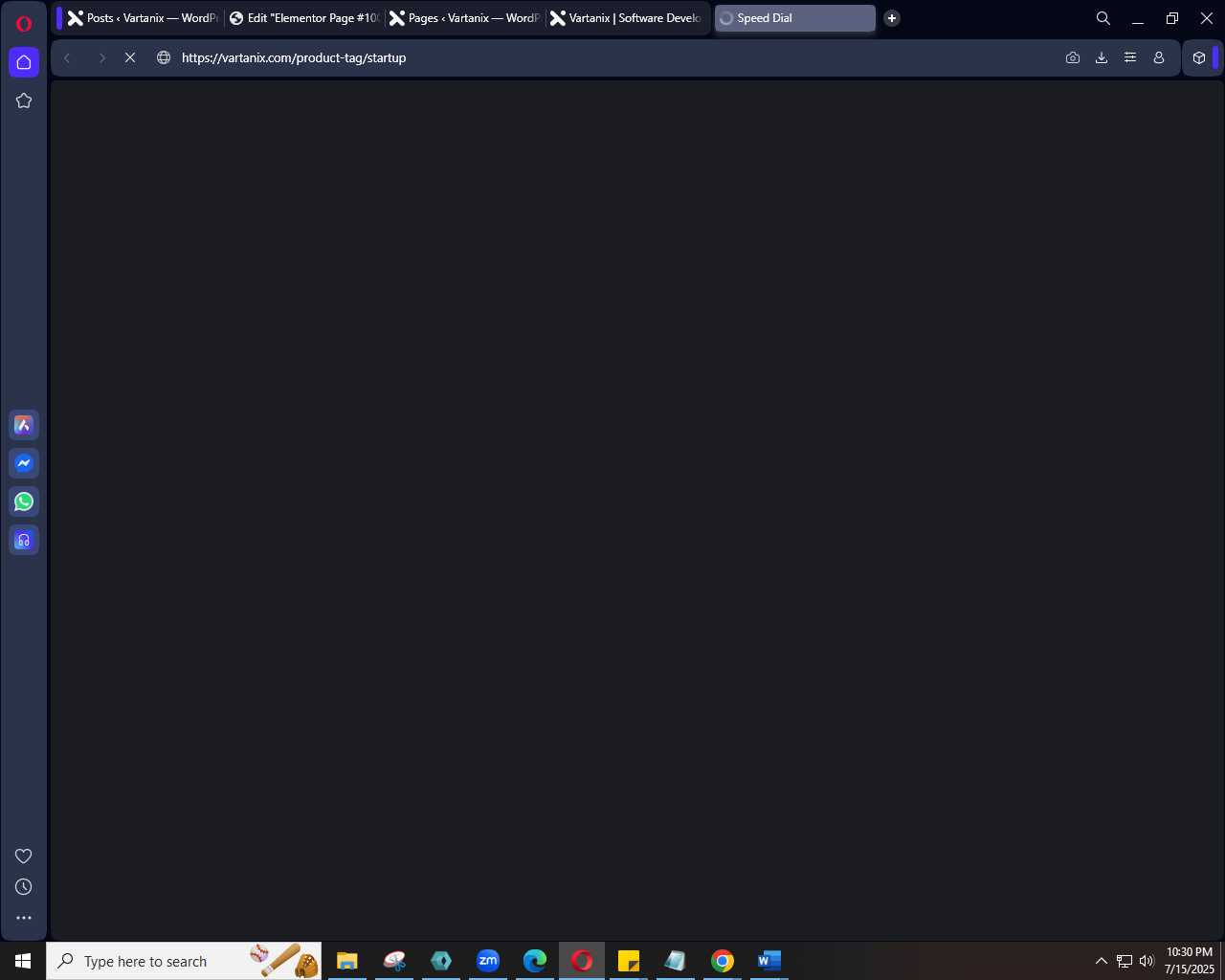Switch to Pages ‹ Vartanix WordPress tab

(x=465, y=18)
